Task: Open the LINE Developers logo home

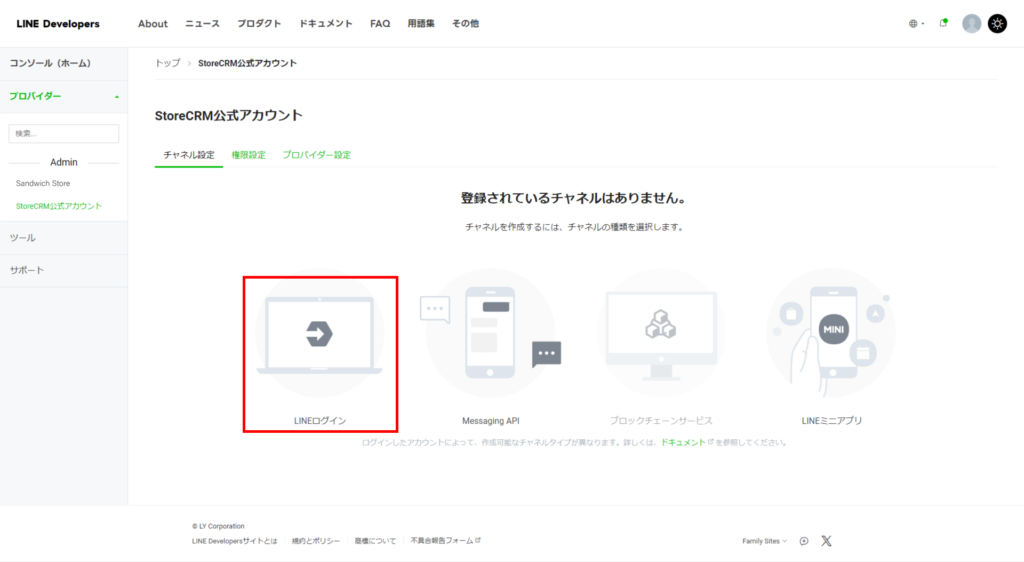Action: (x=58, y=23)
